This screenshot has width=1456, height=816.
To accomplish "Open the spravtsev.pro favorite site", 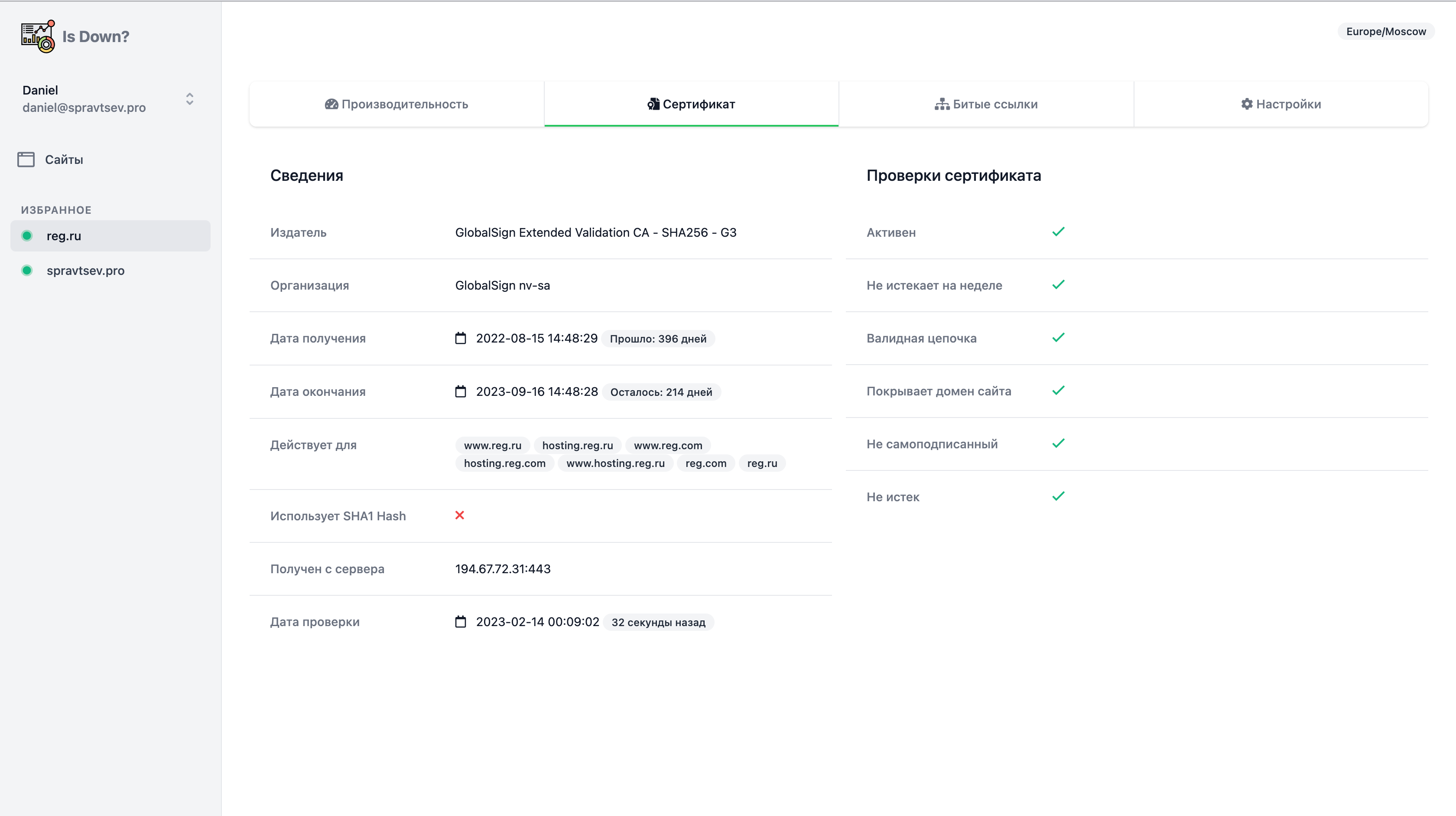I will pyautogui.click(x=85, y=270).
